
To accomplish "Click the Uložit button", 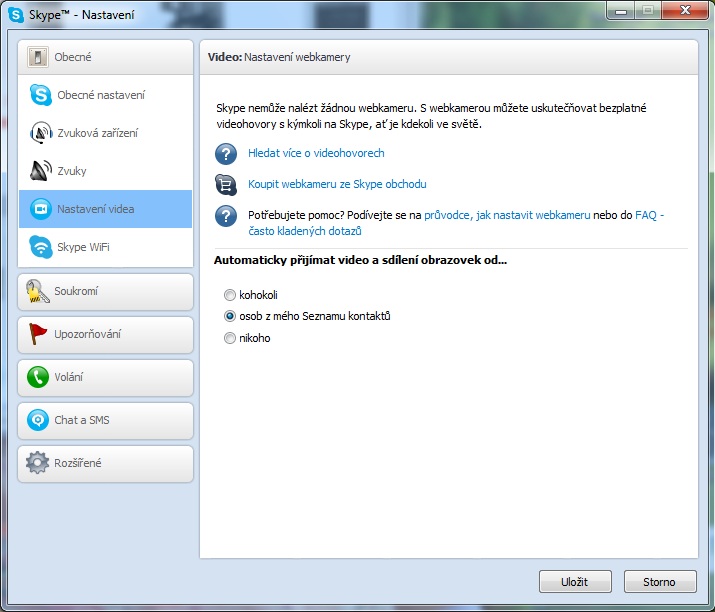I will coord(575,582).
